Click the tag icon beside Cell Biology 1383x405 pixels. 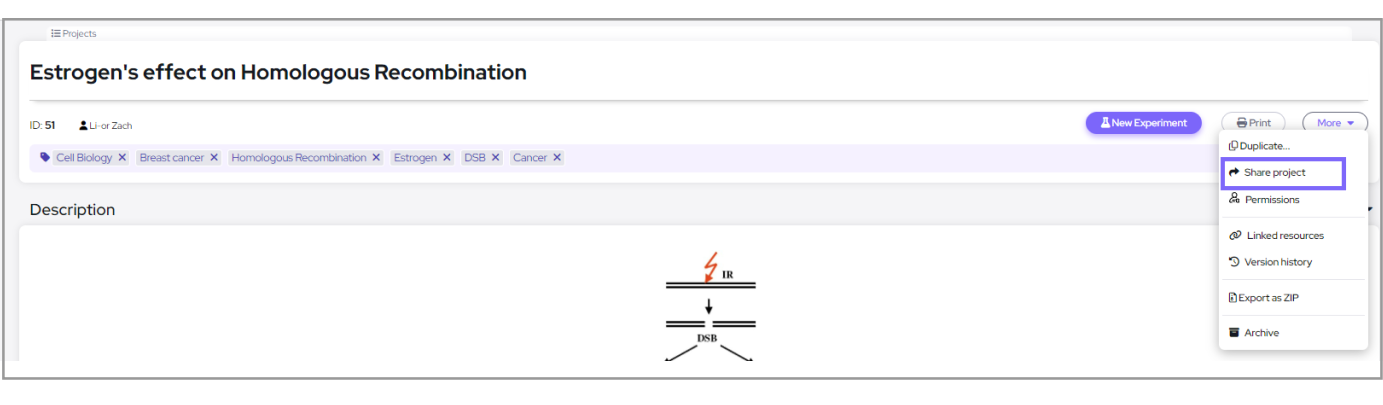(x=45, y=158)
